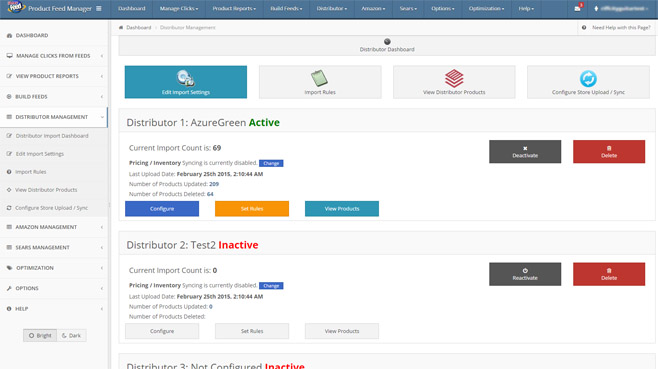Click the Help question icon in sidebar
The image size is (658, 369).
pos(9,309)
